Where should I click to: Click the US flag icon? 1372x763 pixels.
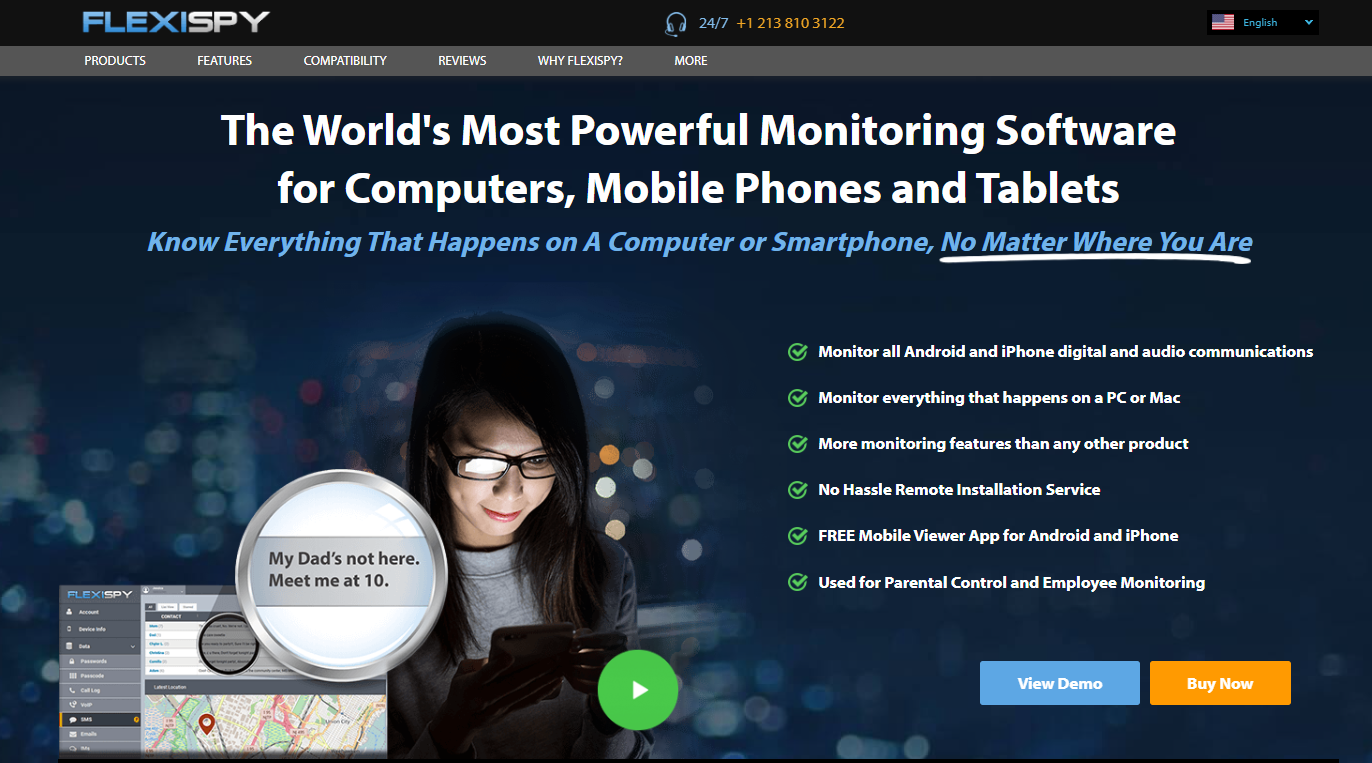click(x=1222, y=22)
